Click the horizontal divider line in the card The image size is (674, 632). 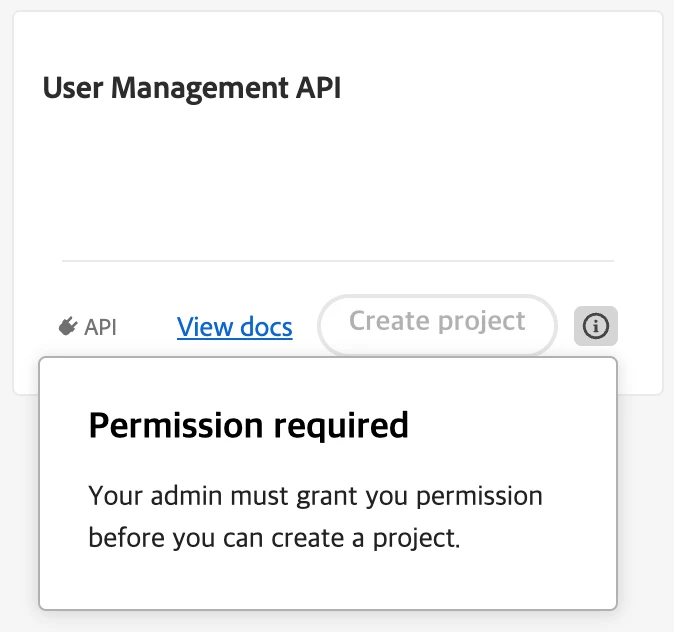click(x=337, y=261)
